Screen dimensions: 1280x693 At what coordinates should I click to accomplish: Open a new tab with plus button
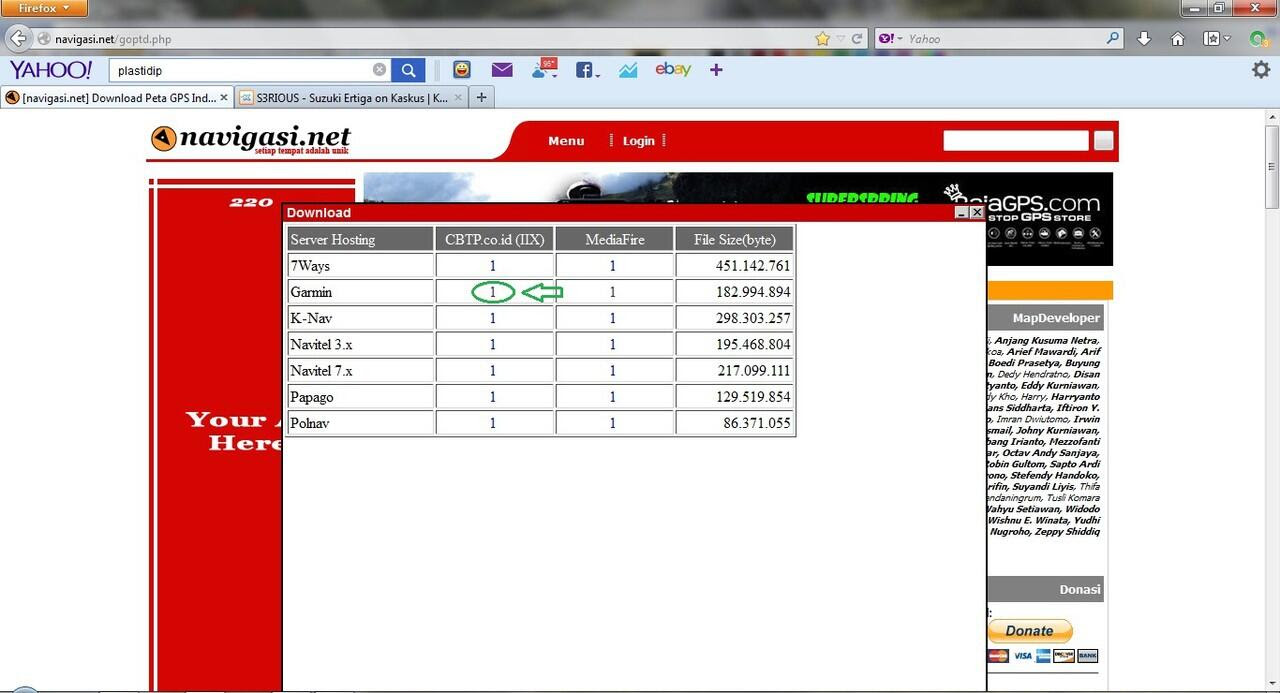[482, 98]
